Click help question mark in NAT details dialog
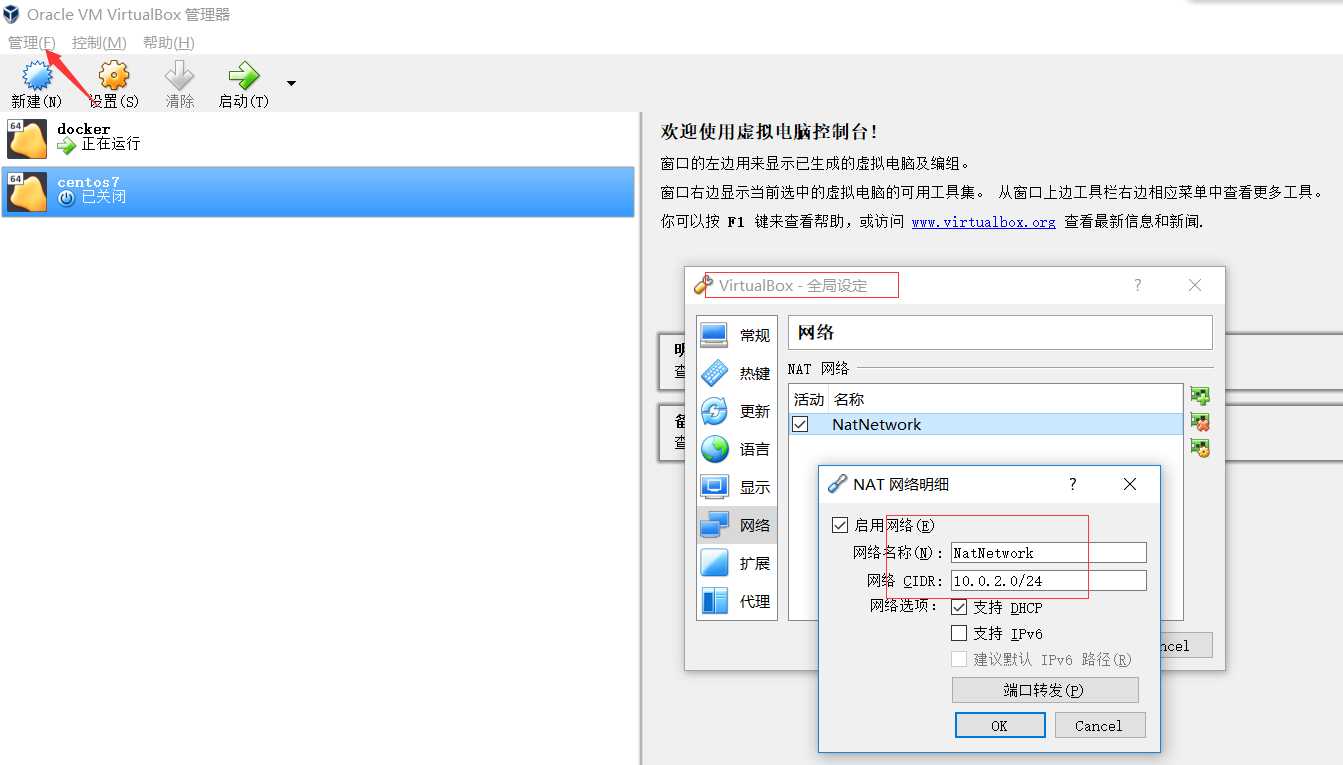This screenshot has width=1343, height=765. [x=1073, y=484]
